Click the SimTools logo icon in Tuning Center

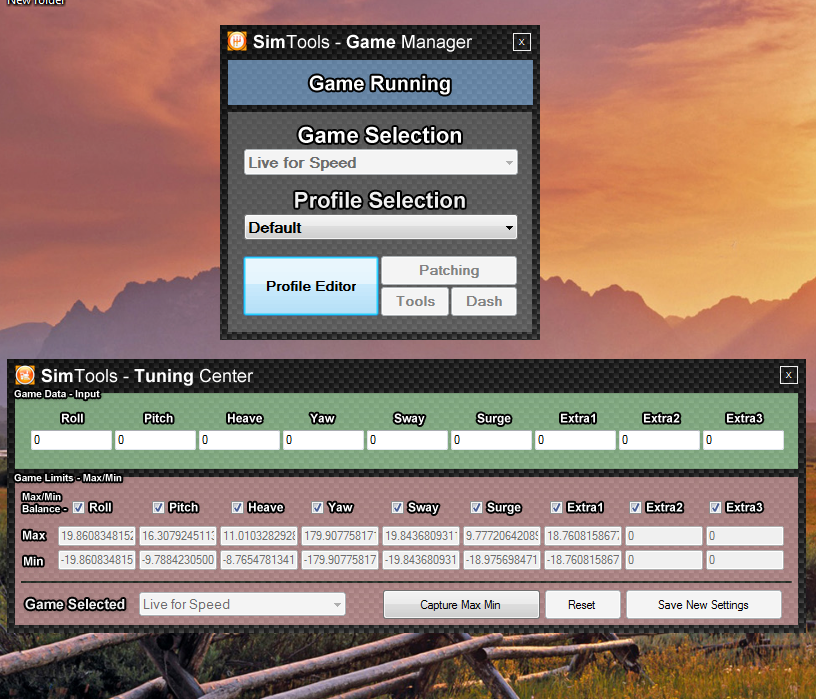(x=25, y=375)
